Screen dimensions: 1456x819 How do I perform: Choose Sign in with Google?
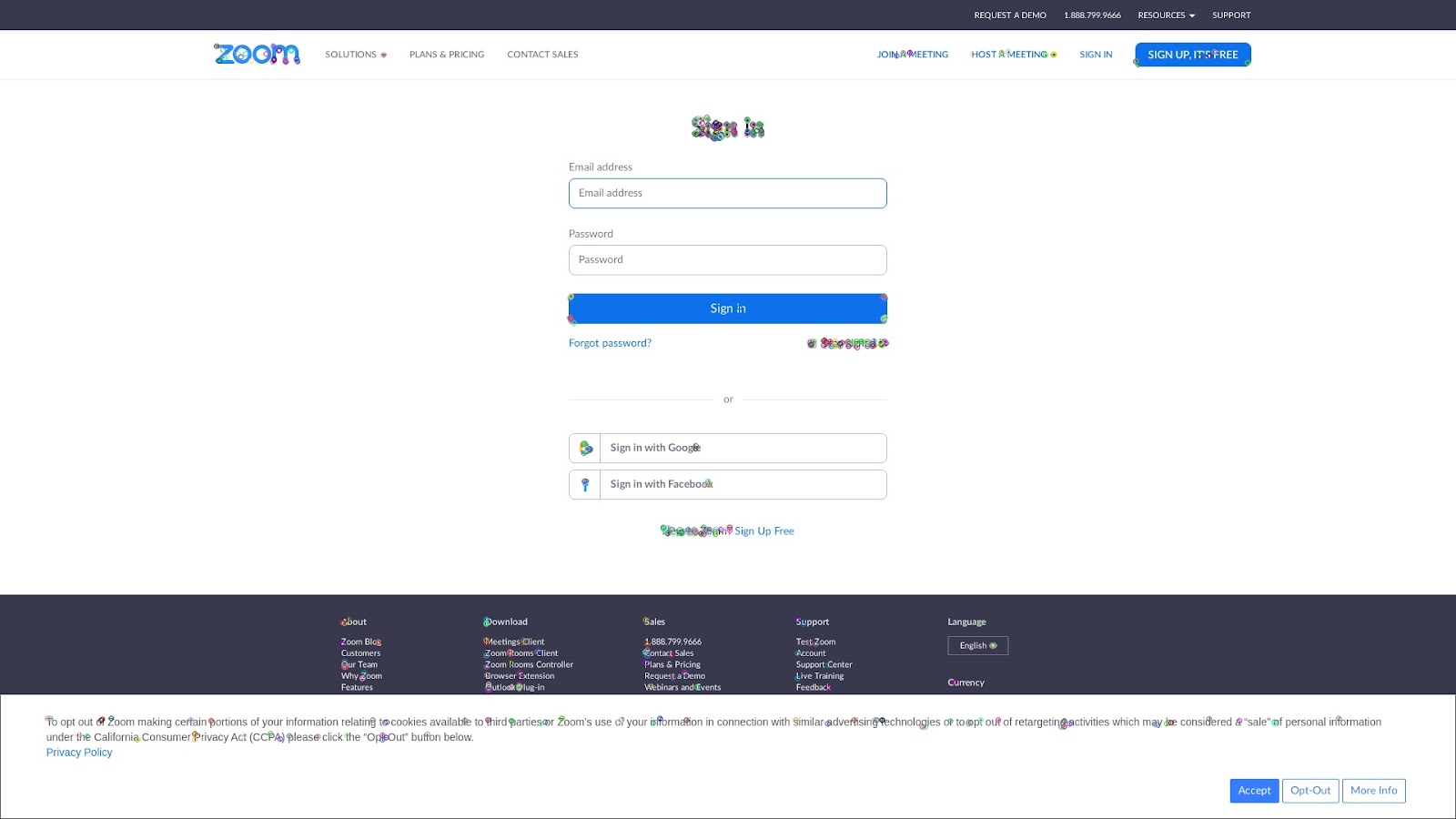point(728,448)
